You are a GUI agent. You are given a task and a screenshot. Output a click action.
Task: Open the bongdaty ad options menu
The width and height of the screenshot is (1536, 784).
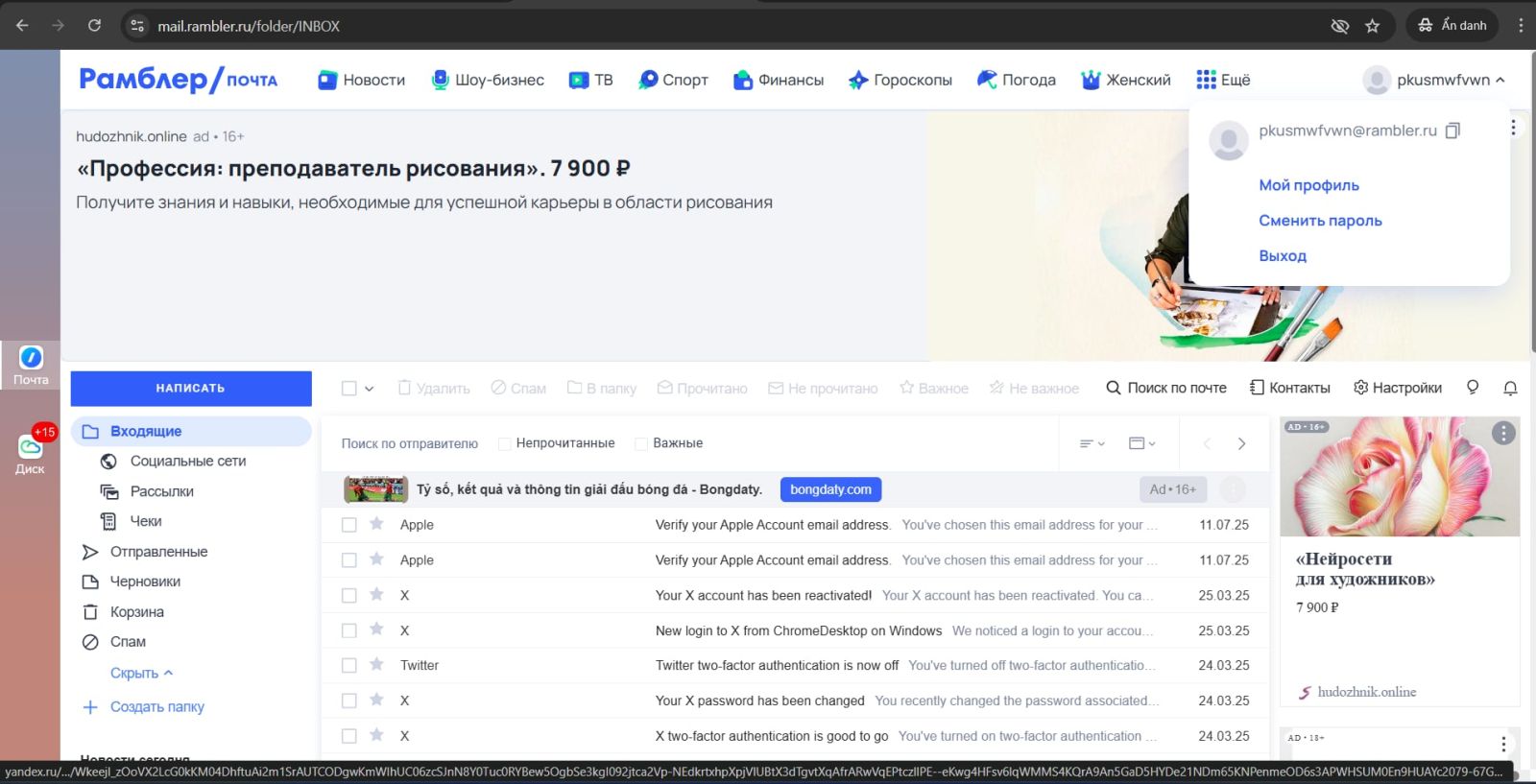click(1233, 489)
